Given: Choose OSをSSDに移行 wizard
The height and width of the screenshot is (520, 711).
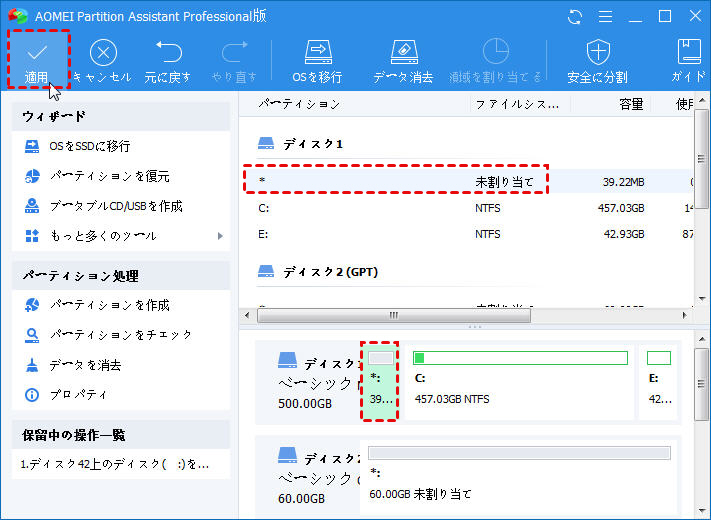Looking at the screenshot, I should click(x=90, y=146).
